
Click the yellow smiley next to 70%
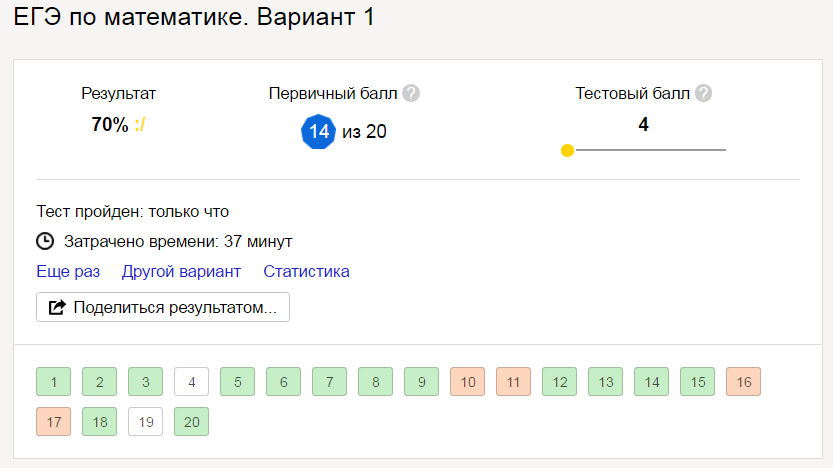tap(140, 125)
